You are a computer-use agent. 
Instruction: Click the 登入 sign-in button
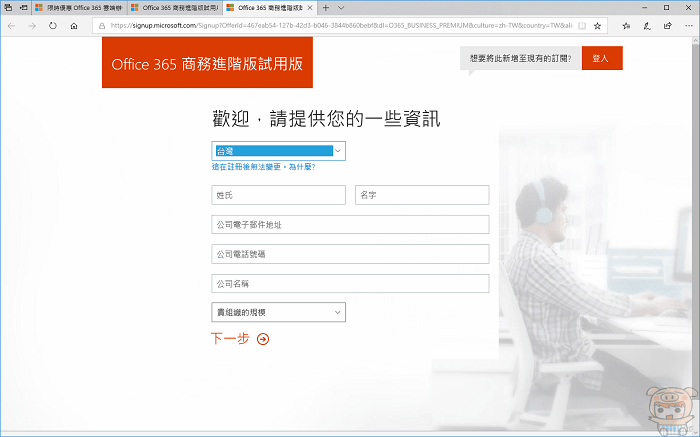click(602, 58)
